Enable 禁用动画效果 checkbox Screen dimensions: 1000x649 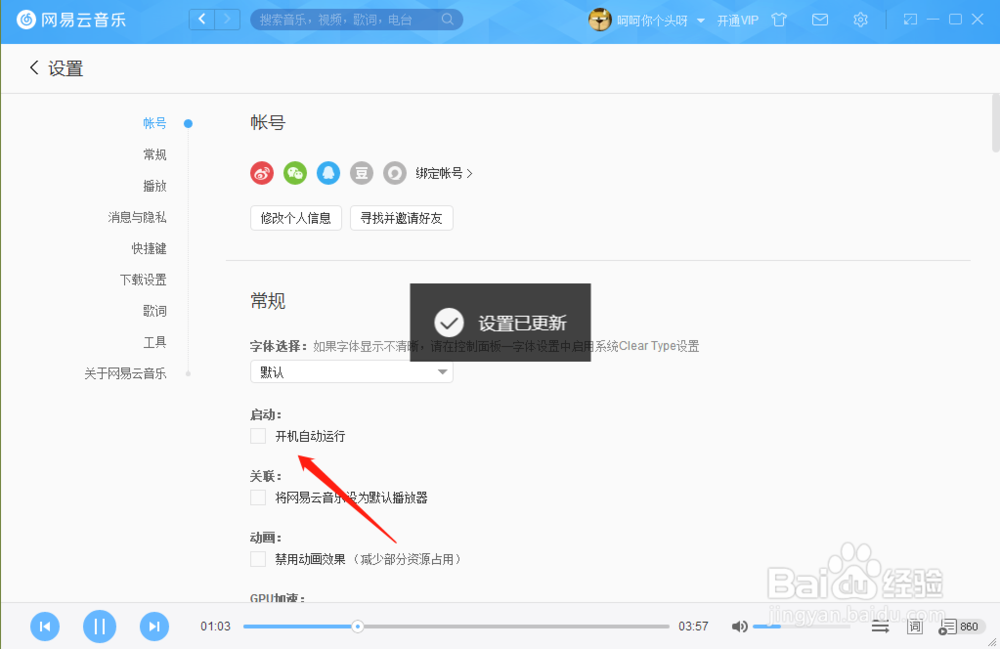(x=258, y=559)
